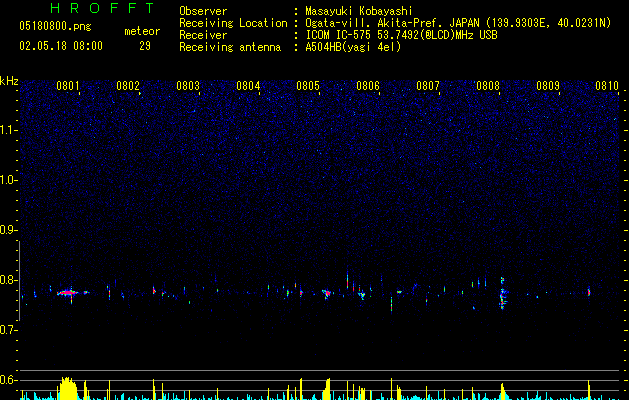Click the Receiving antenna label
The width and height of the screenshot is (629, 400).
point(230,47)
